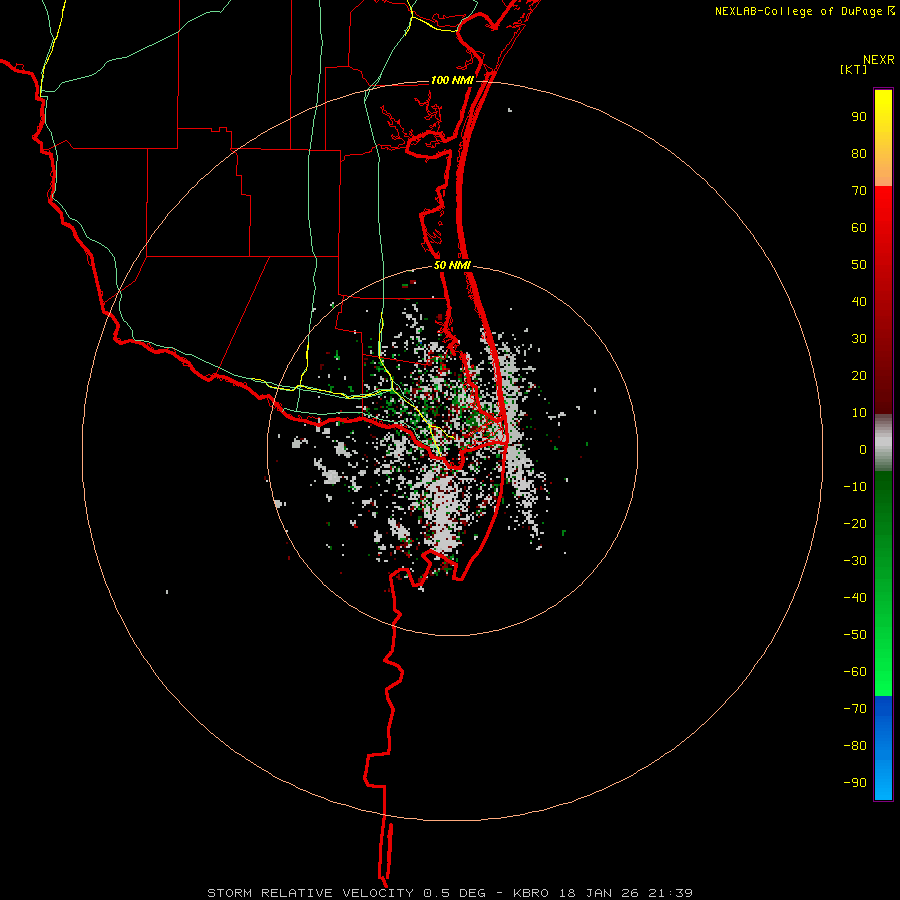Click the -90 value on velocity scale

(855, 783)
